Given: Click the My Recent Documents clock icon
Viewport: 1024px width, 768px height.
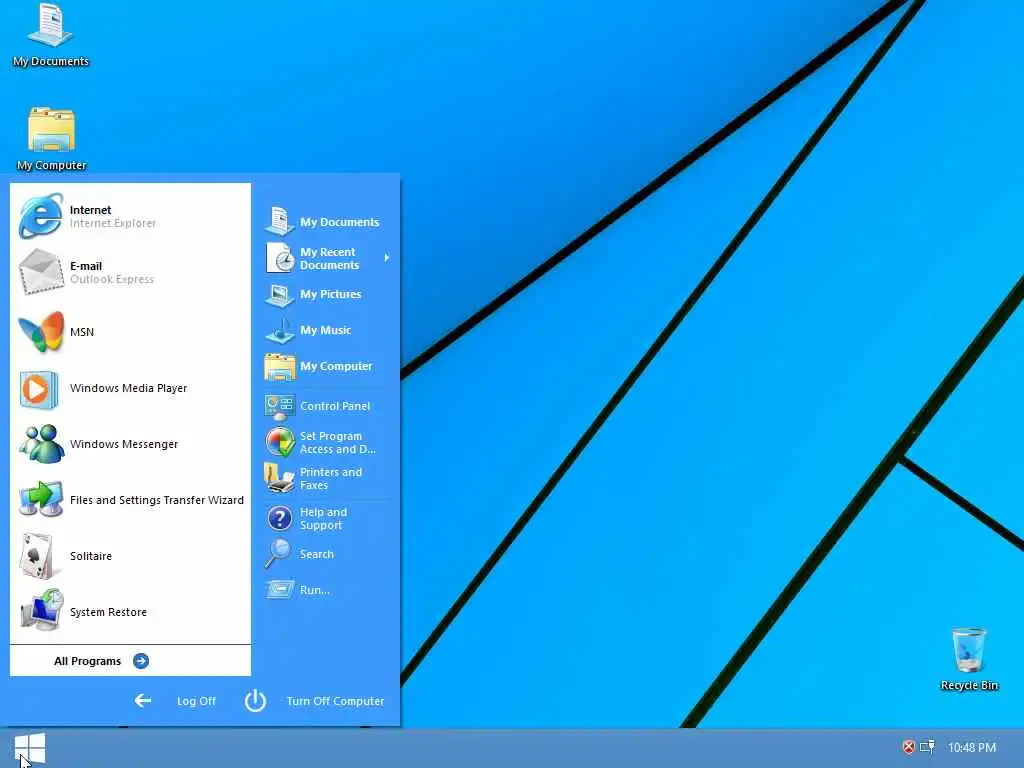Looking at the screenshot, I should tap(280, 258).
